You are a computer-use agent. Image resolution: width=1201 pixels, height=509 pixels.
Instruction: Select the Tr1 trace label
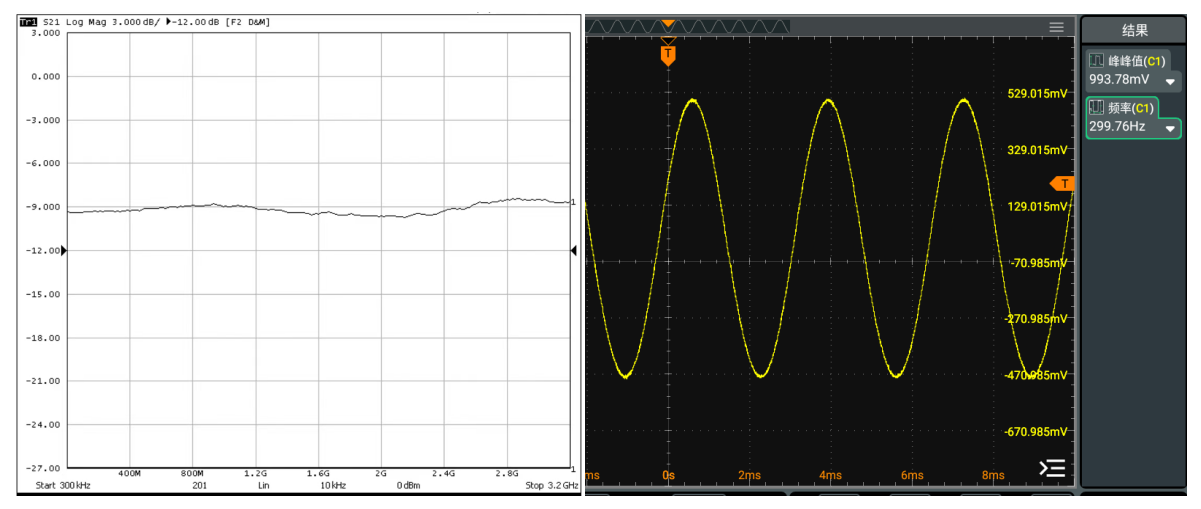click(x=29, y=21)
